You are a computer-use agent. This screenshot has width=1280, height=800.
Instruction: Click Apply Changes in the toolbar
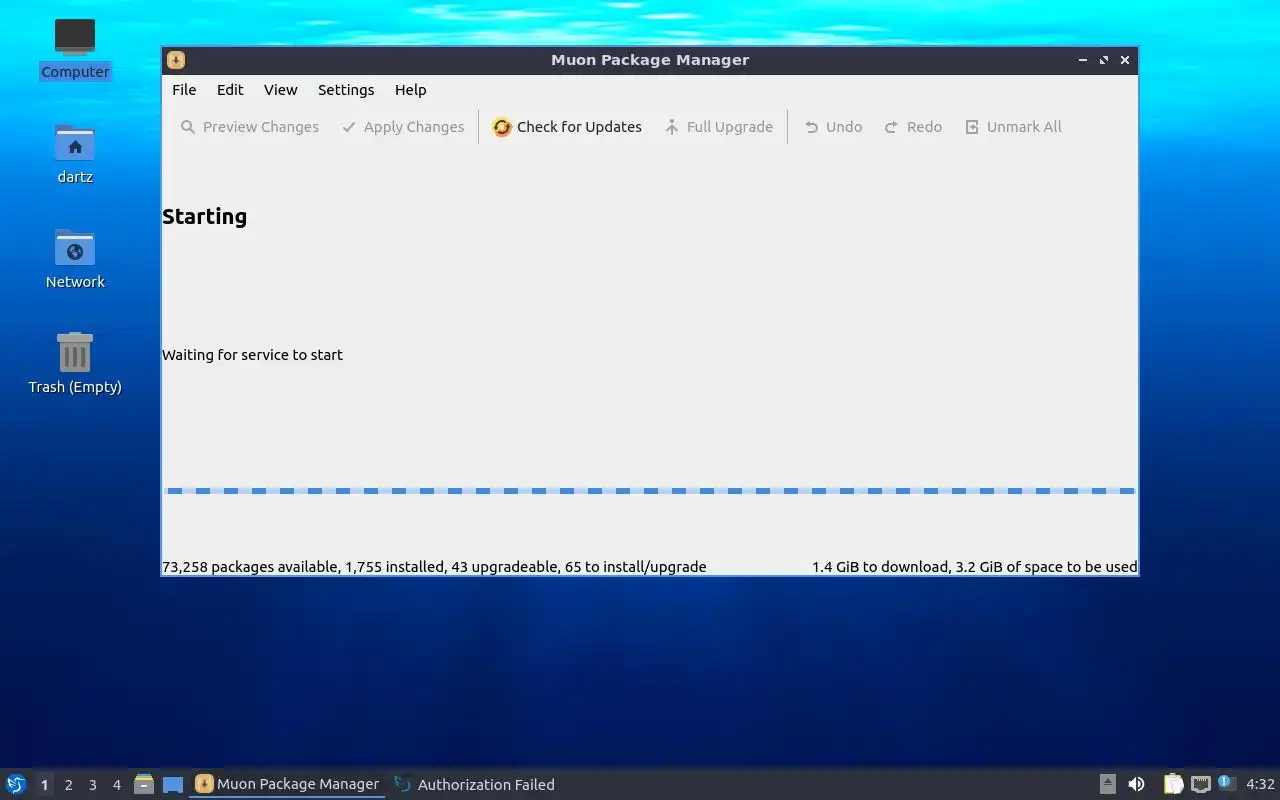403,127
